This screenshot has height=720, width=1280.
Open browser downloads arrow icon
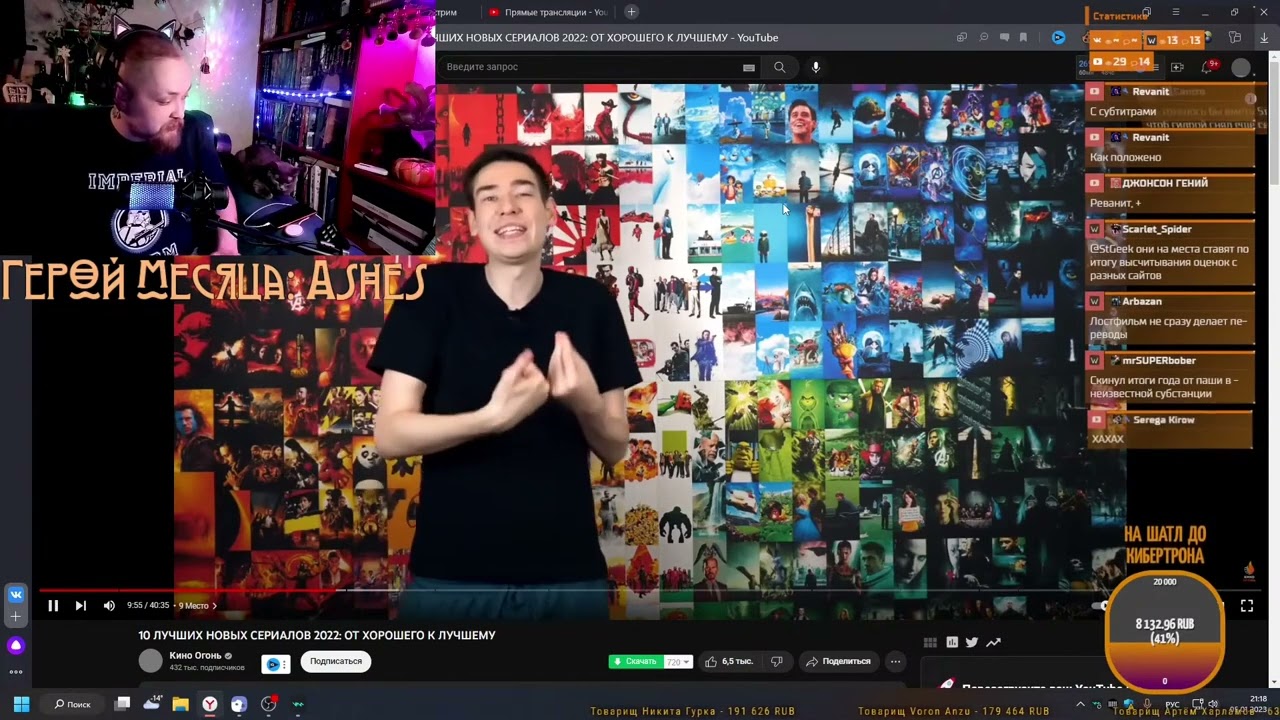[x=1264, y=38]
